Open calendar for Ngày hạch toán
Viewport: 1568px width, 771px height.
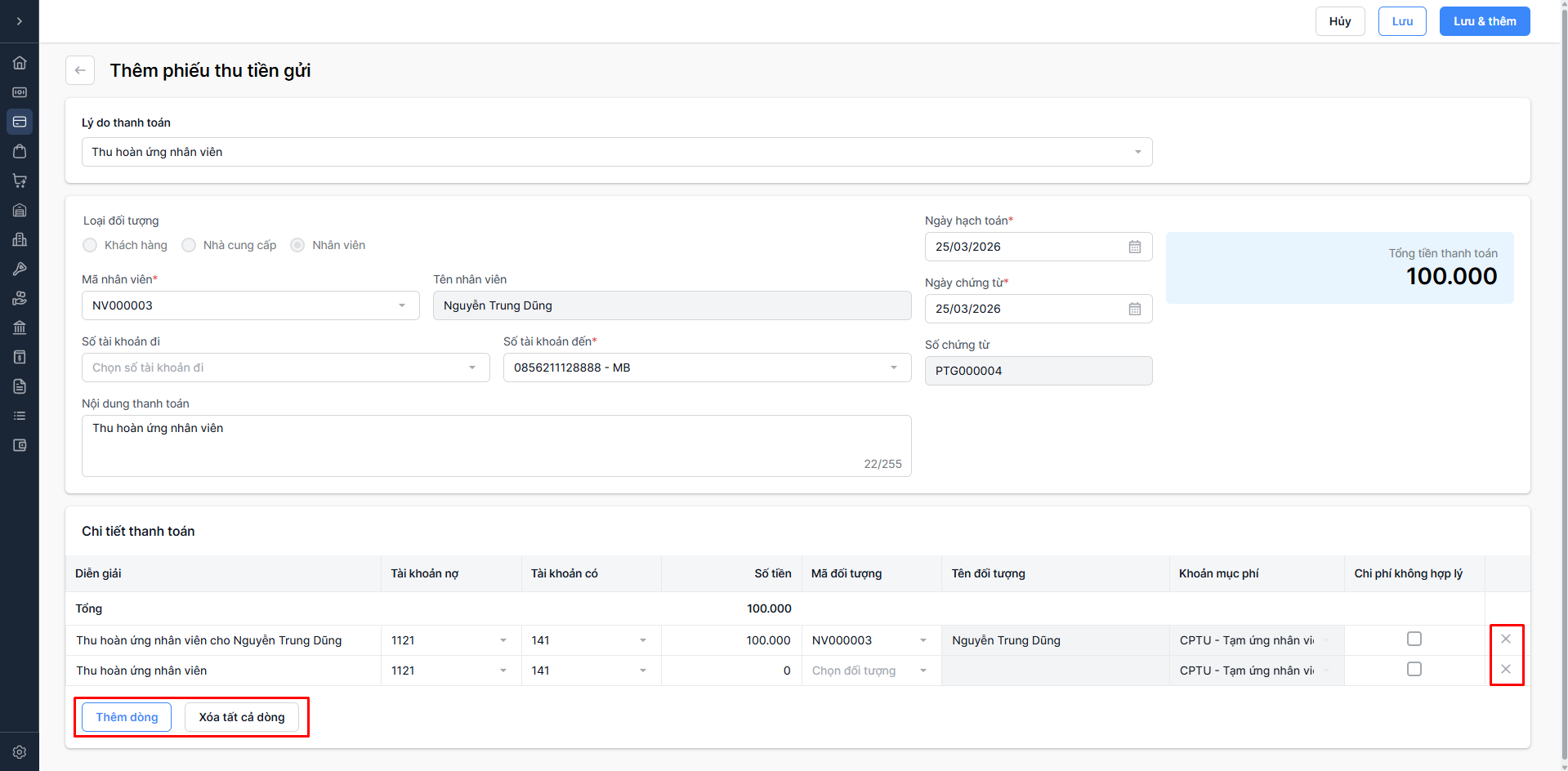point(1134,247)
